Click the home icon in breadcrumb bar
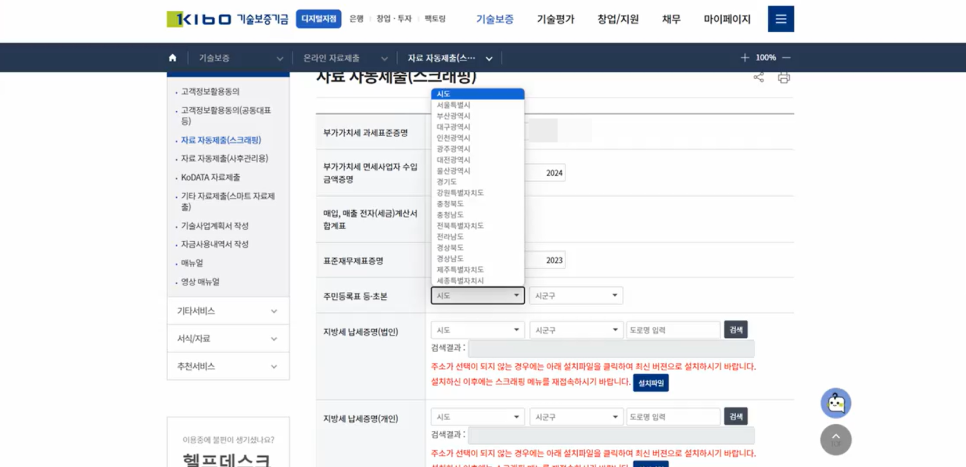 coord(172,58)
